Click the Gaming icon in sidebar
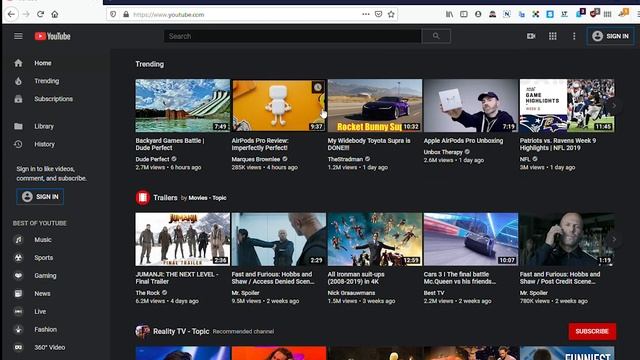This screenshot has width=640, height=360. [18, 276]
